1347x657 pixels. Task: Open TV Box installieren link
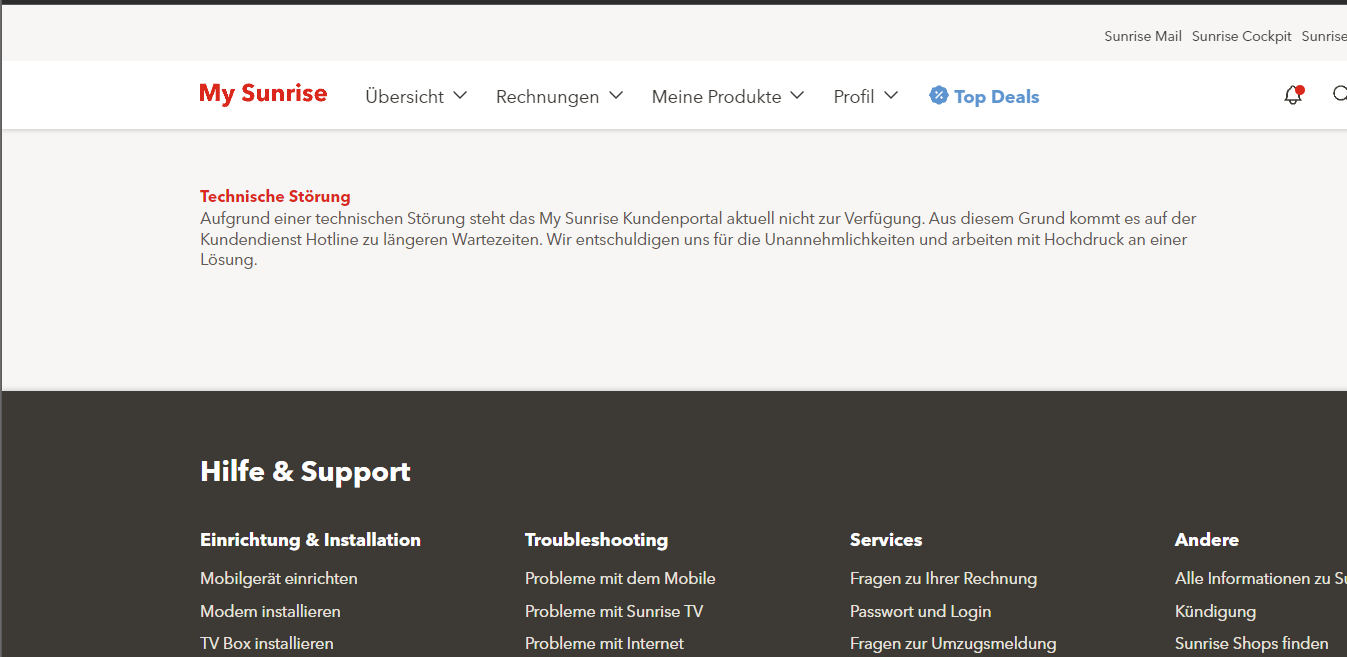coord(266,643)
